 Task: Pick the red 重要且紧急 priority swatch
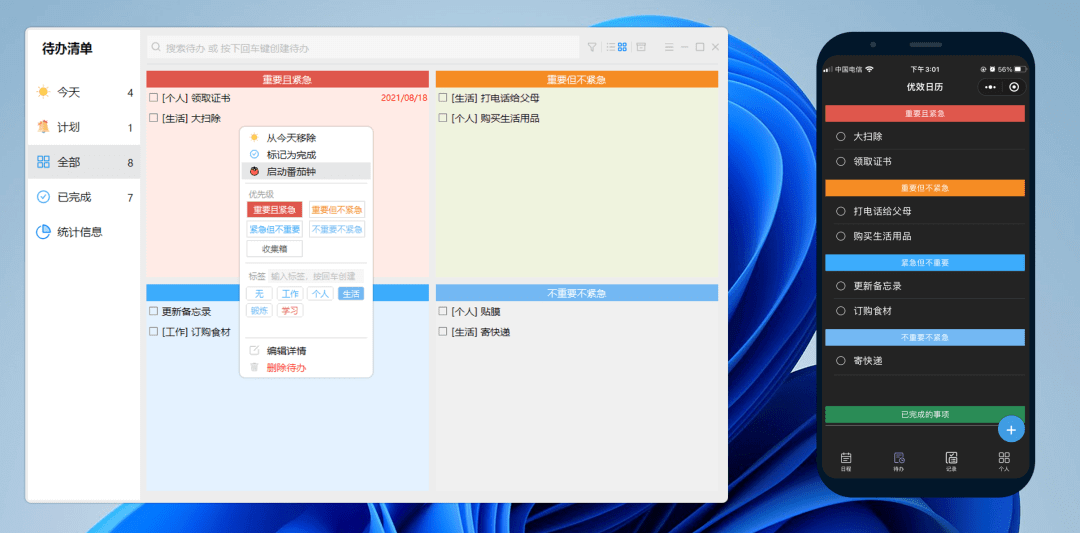pos(274,210)
